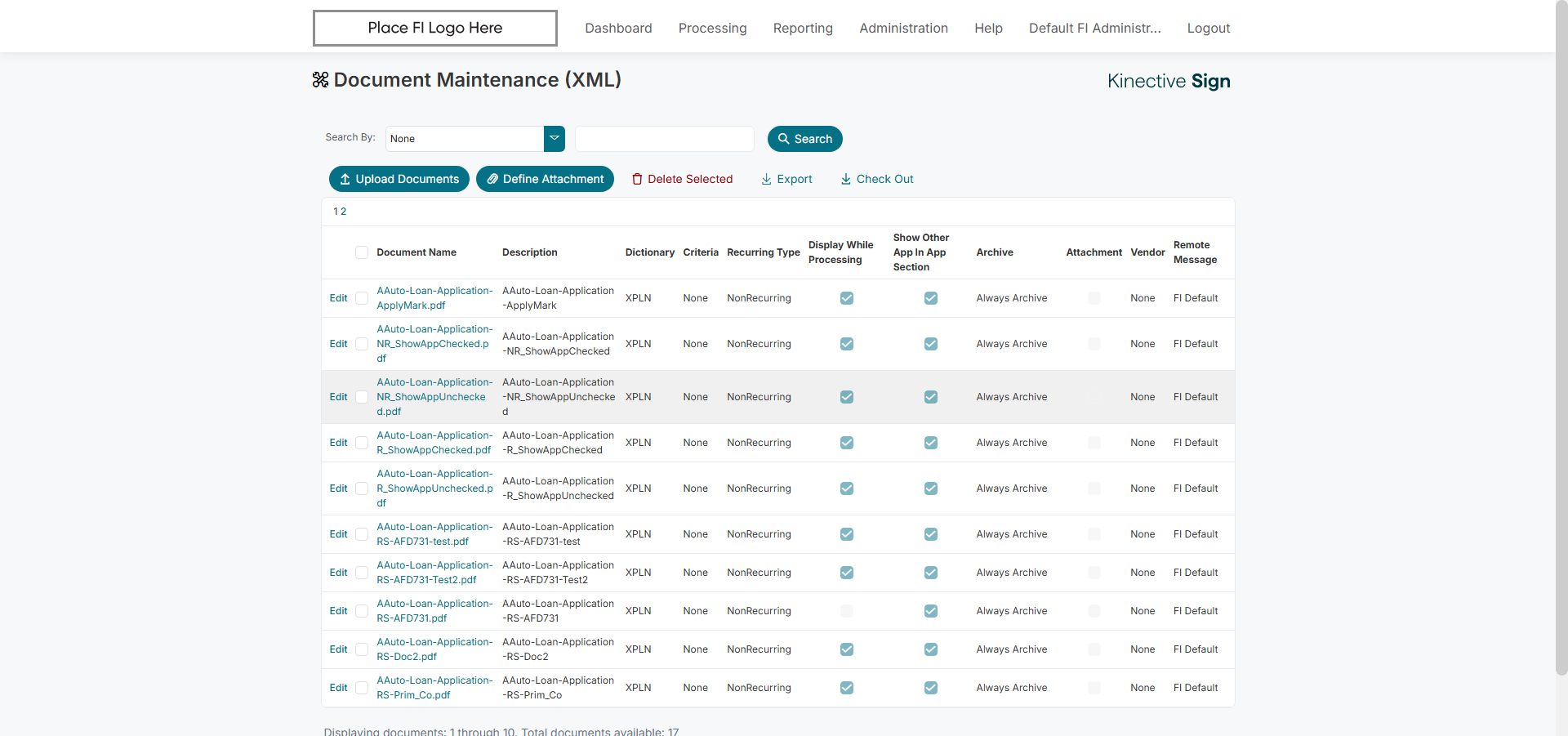
Task: Toggle the select-all checkbox in table header
Action: point(362,252)
